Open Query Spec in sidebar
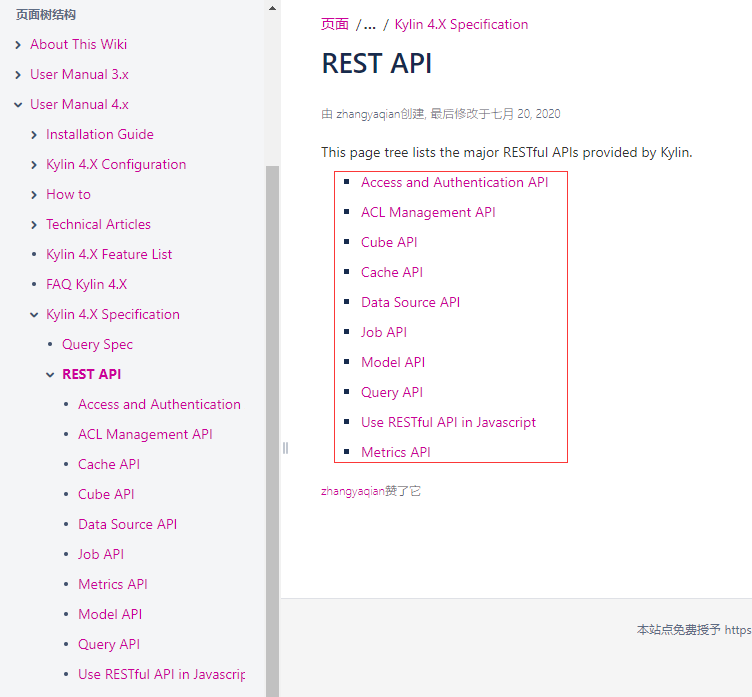 coord(97,344)
